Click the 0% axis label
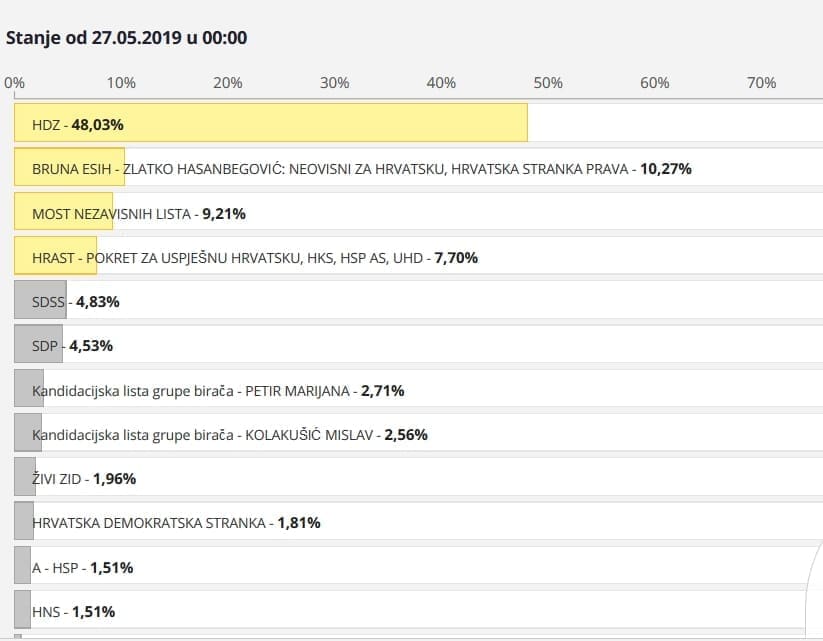This screenshot has width=823, height=641. coord(15,83)
